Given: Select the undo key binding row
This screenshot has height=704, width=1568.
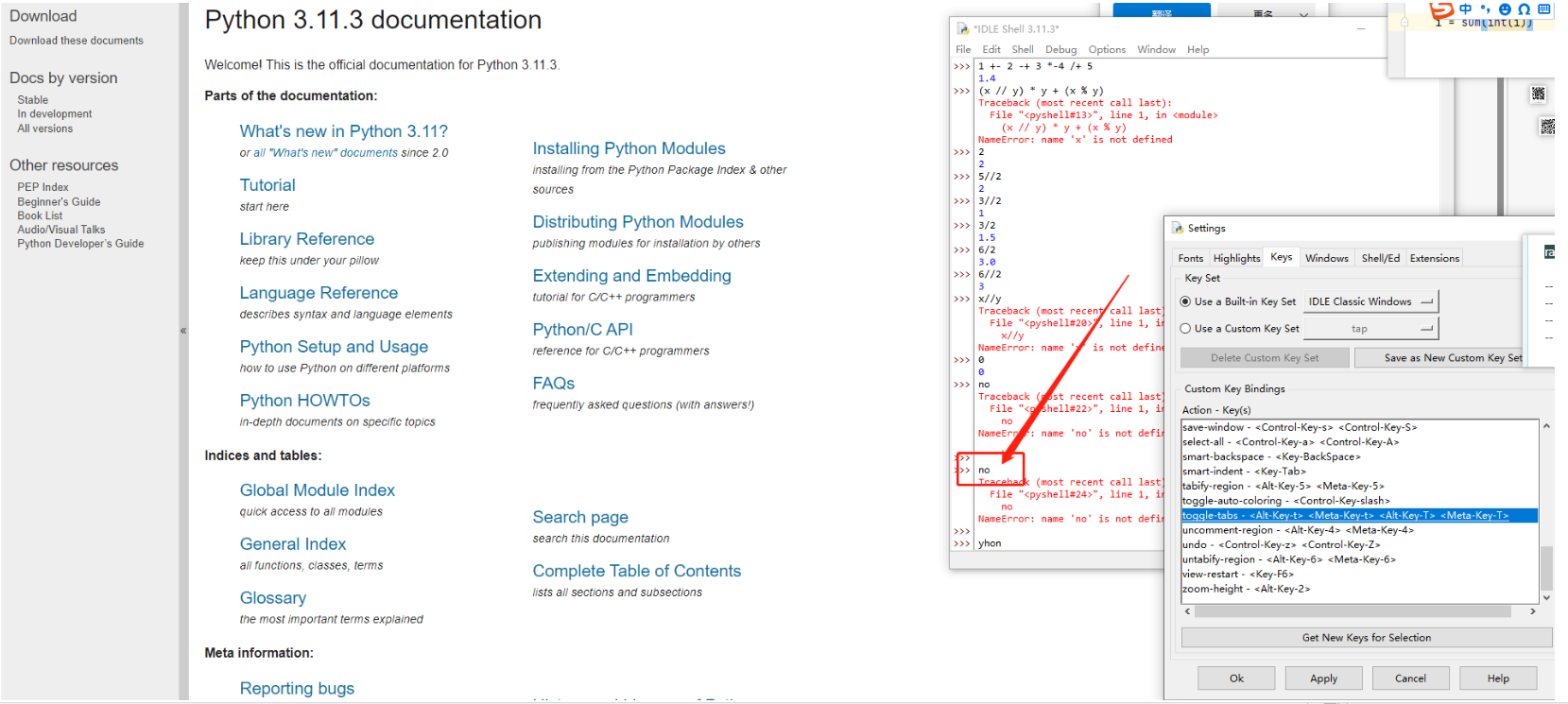Looking at the screenshot, I should click(x=1360, y=544).
